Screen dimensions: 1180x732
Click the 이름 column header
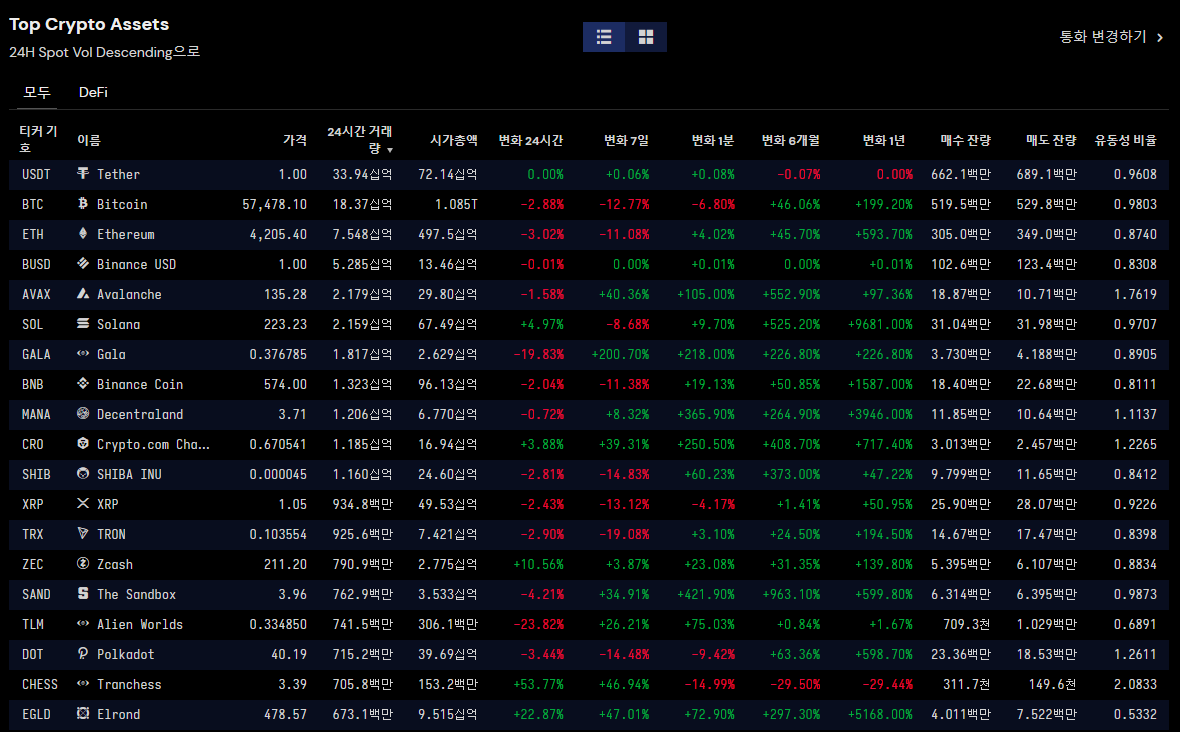(89, 140)
